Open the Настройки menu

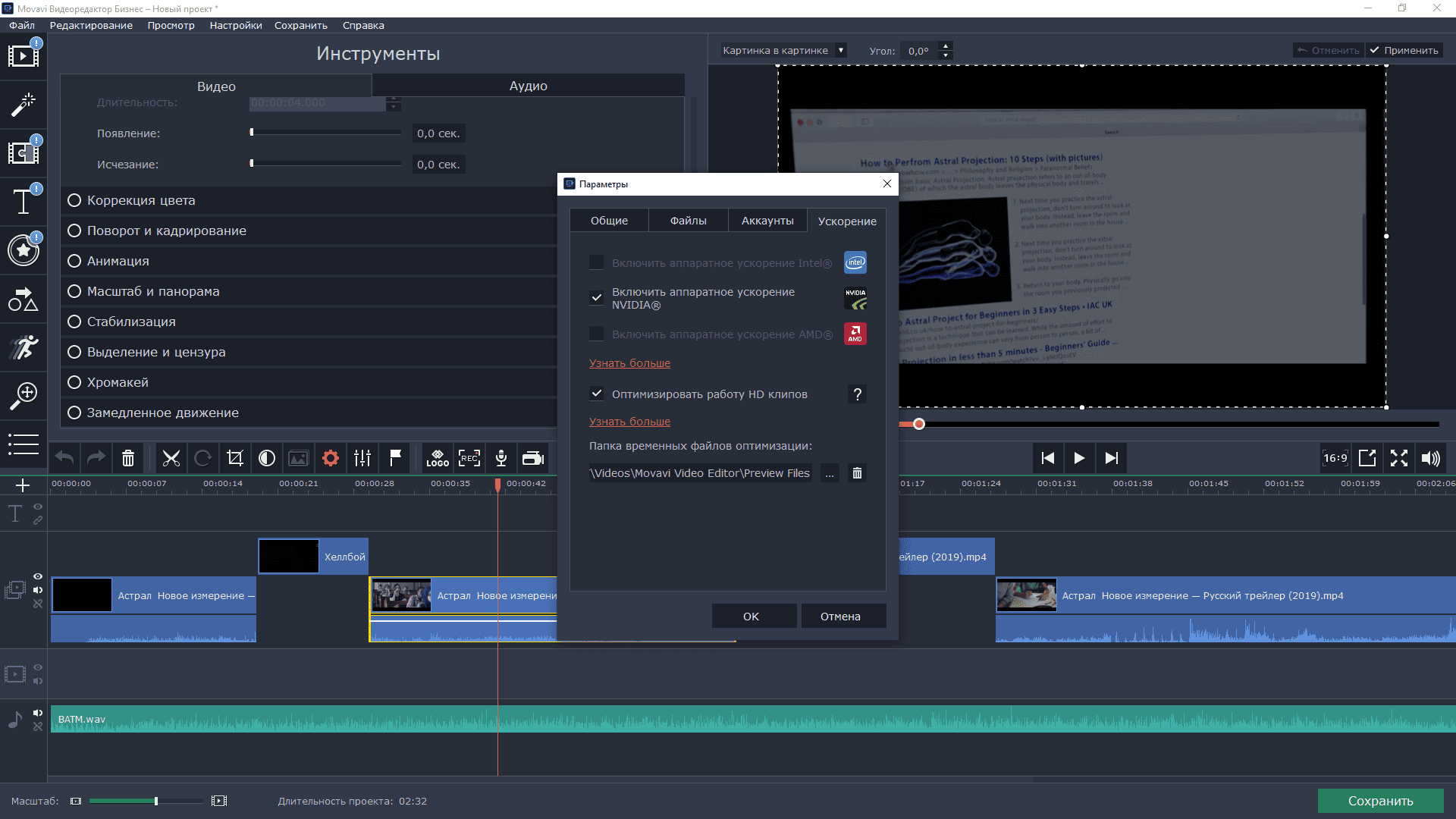[x=236, y=25]
